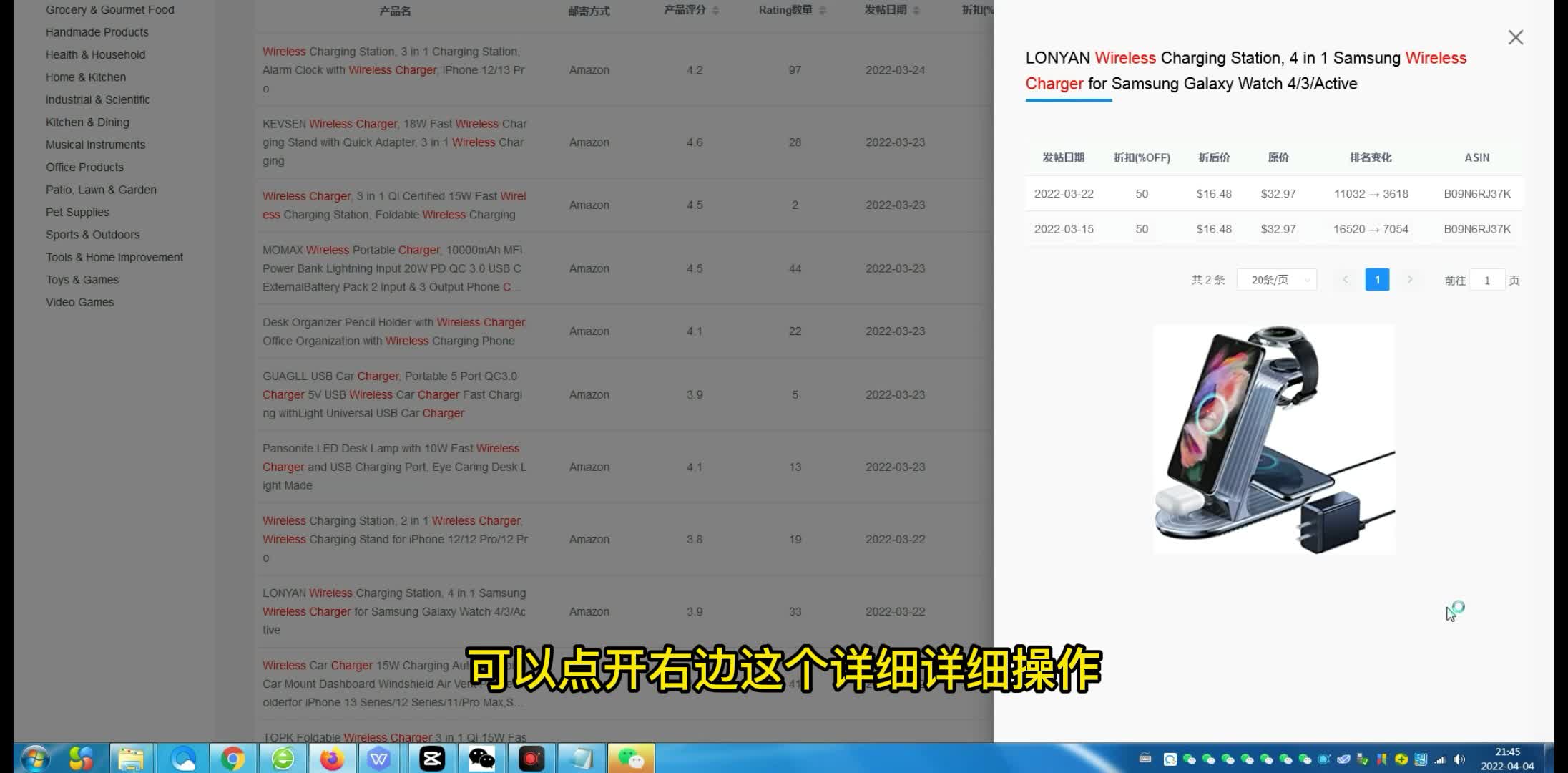The image size is (1568, 773).
Task: Open the Wireless Car Charger 15W product row
Action: point(393,684)
